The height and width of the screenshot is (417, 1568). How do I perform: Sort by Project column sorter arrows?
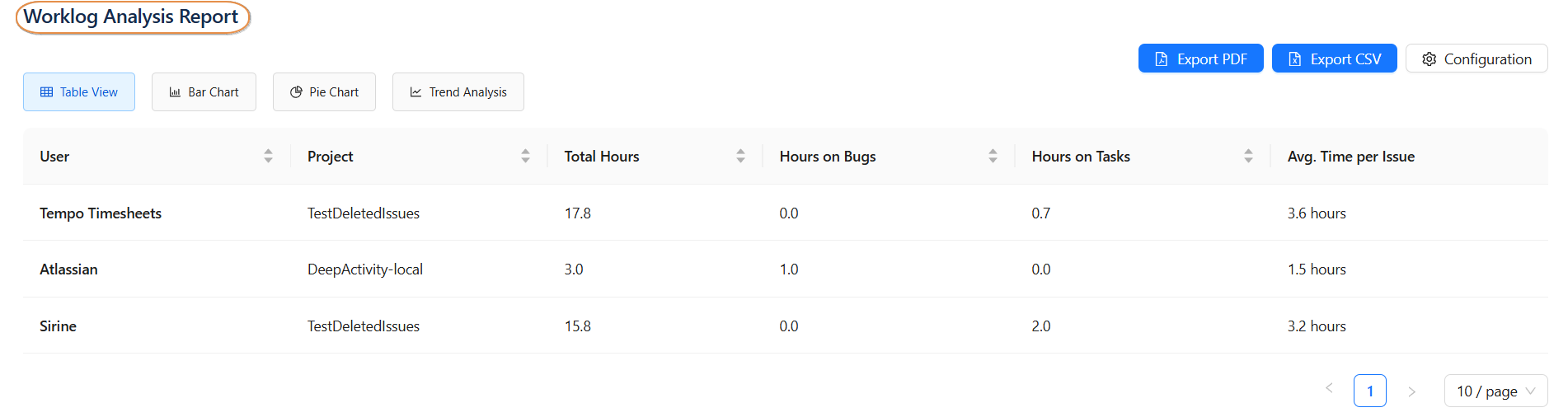pyautogui.click(x=525, y=157)
